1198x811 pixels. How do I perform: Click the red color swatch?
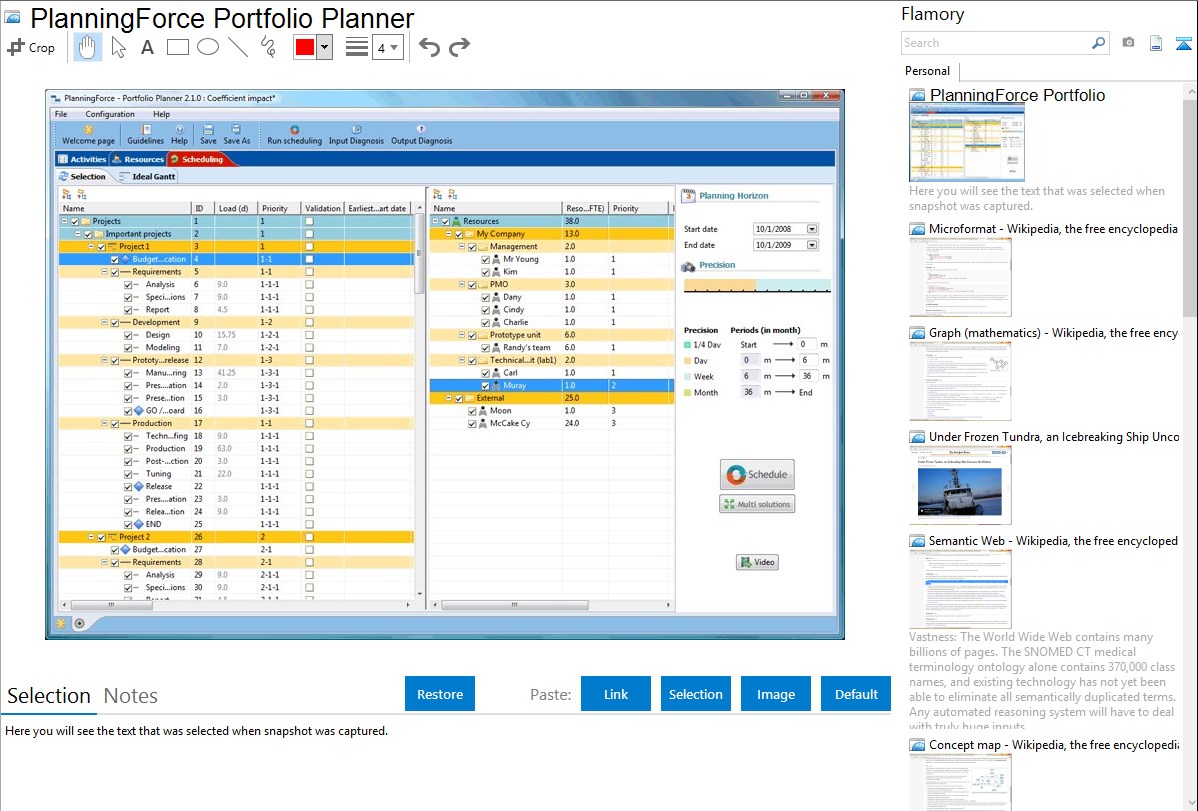pyautogui.click(x=305, y=47)
